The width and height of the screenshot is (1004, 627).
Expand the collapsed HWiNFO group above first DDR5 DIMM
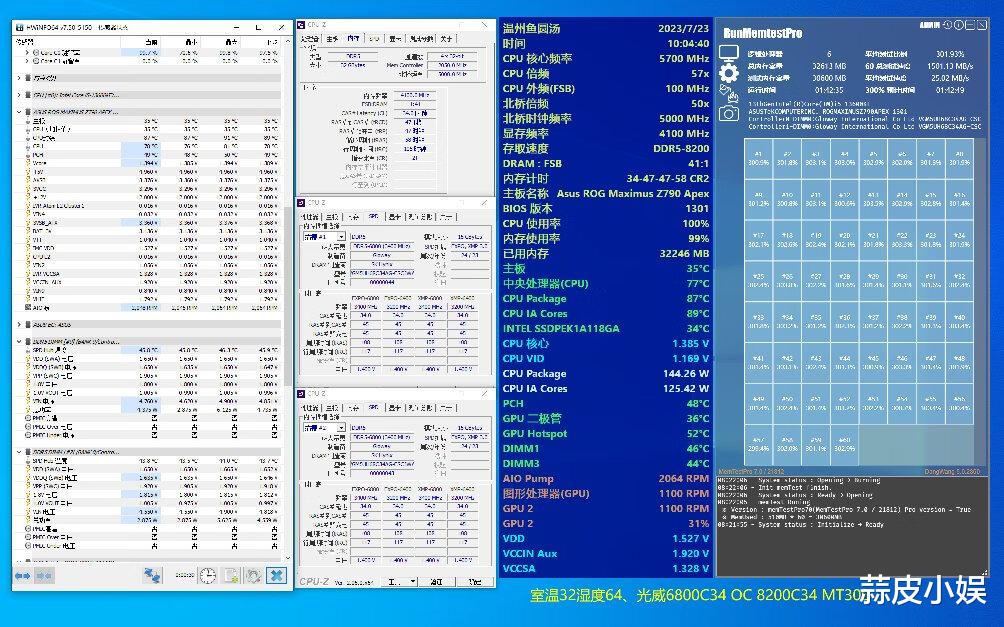click(19, 325)
